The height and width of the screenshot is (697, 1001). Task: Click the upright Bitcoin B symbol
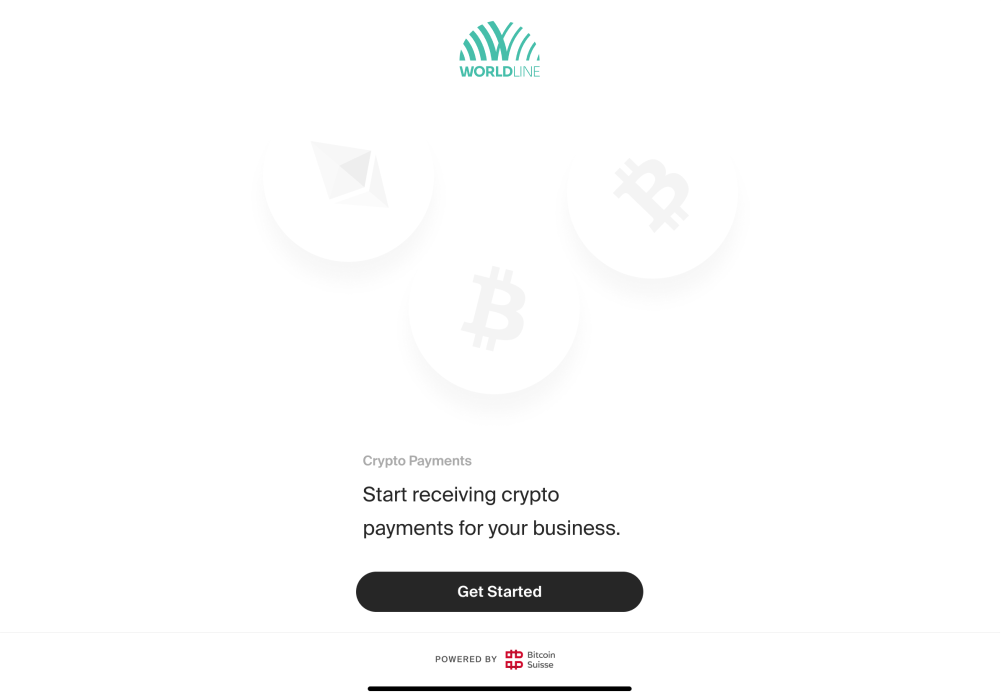coord(493,308)
